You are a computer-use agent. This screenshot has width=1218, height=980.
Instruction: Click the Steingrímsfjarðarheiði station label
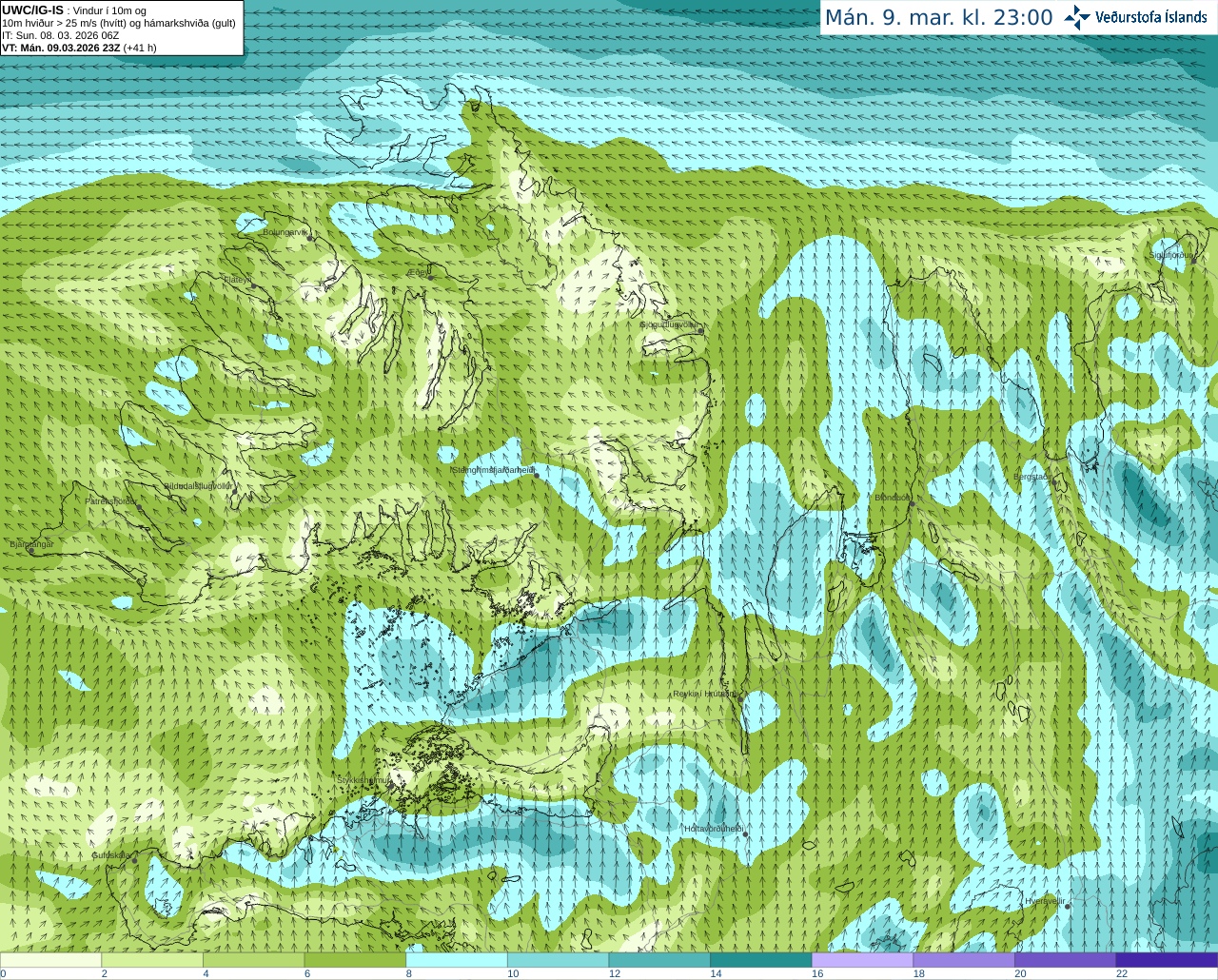[x=493, y=470]
